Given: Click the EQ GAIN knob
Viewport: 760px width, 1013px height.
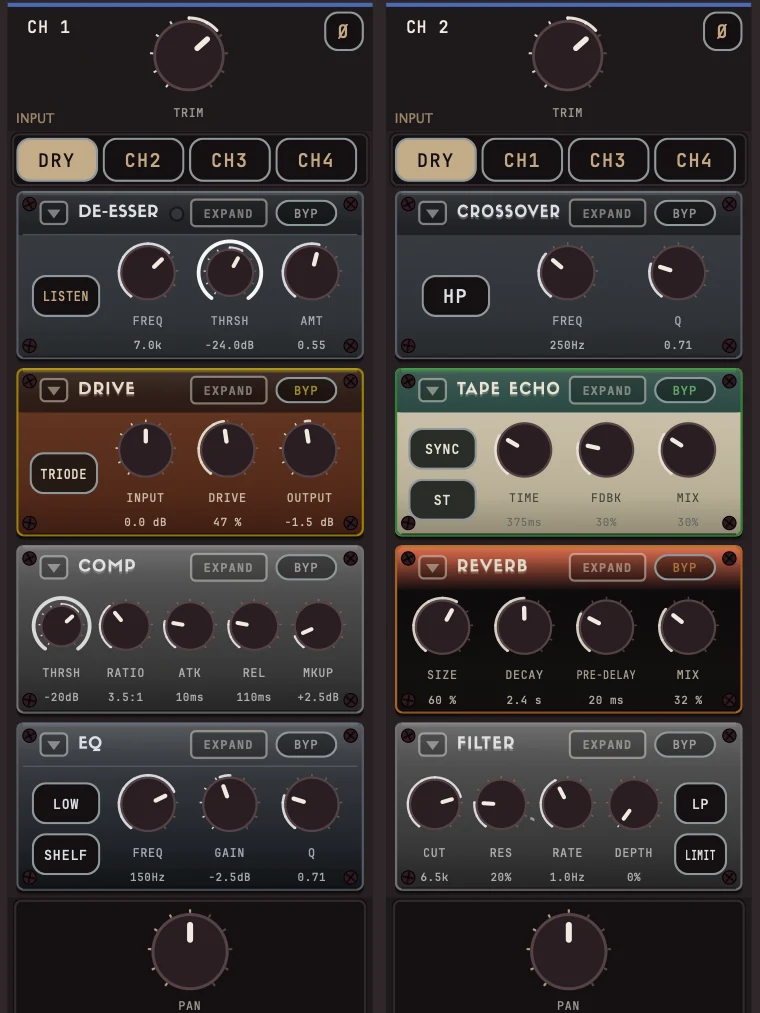Looking at the screenshot, I should point(229,803).
